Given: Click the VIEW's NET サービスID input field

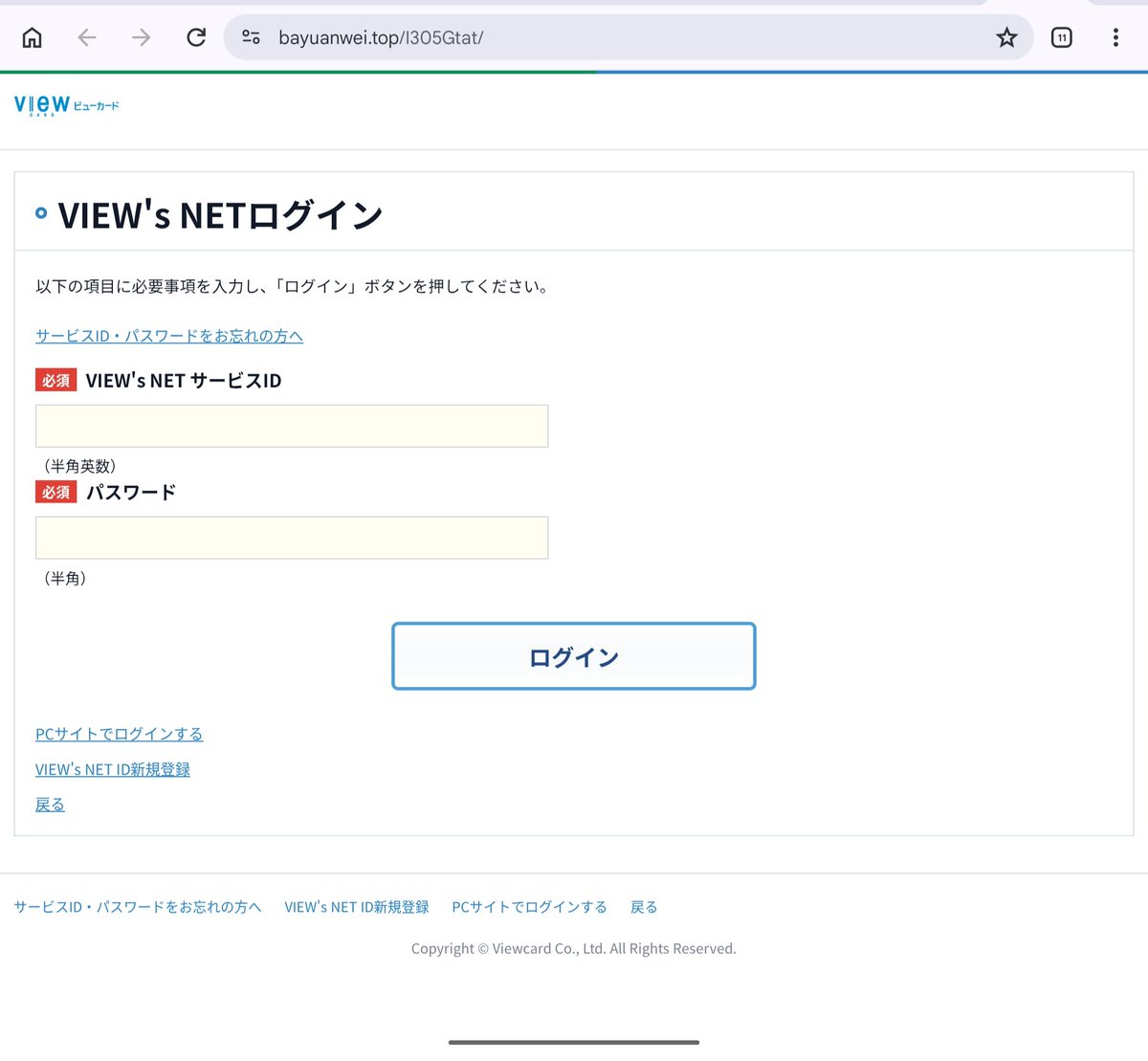Looking at the screenshot, I should [x=292, y=426].
